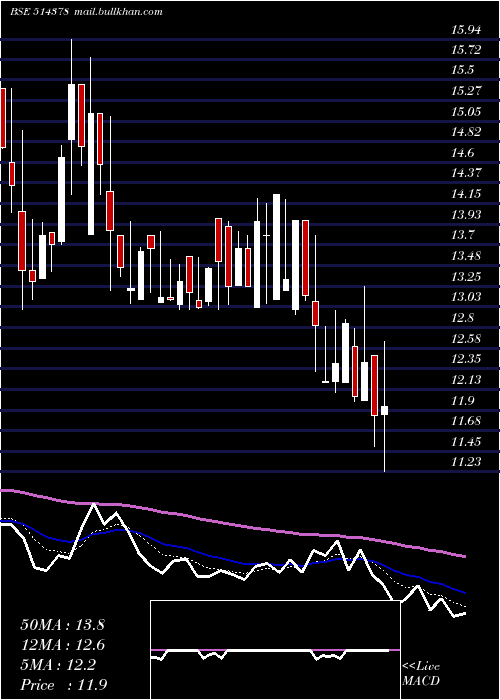The image size is (500, 700).
Task: Select the 14.6 price axis label
Action: tap(462, 153)
